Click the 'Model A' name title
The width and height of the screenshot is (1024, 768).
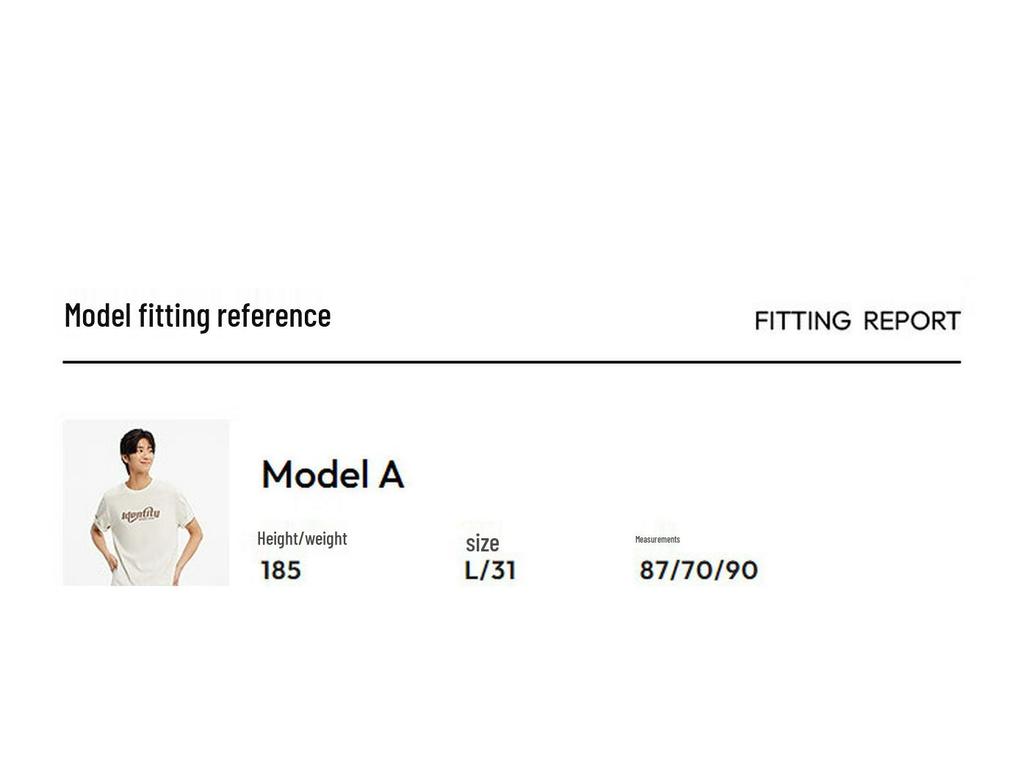click(x=332, y=474)
